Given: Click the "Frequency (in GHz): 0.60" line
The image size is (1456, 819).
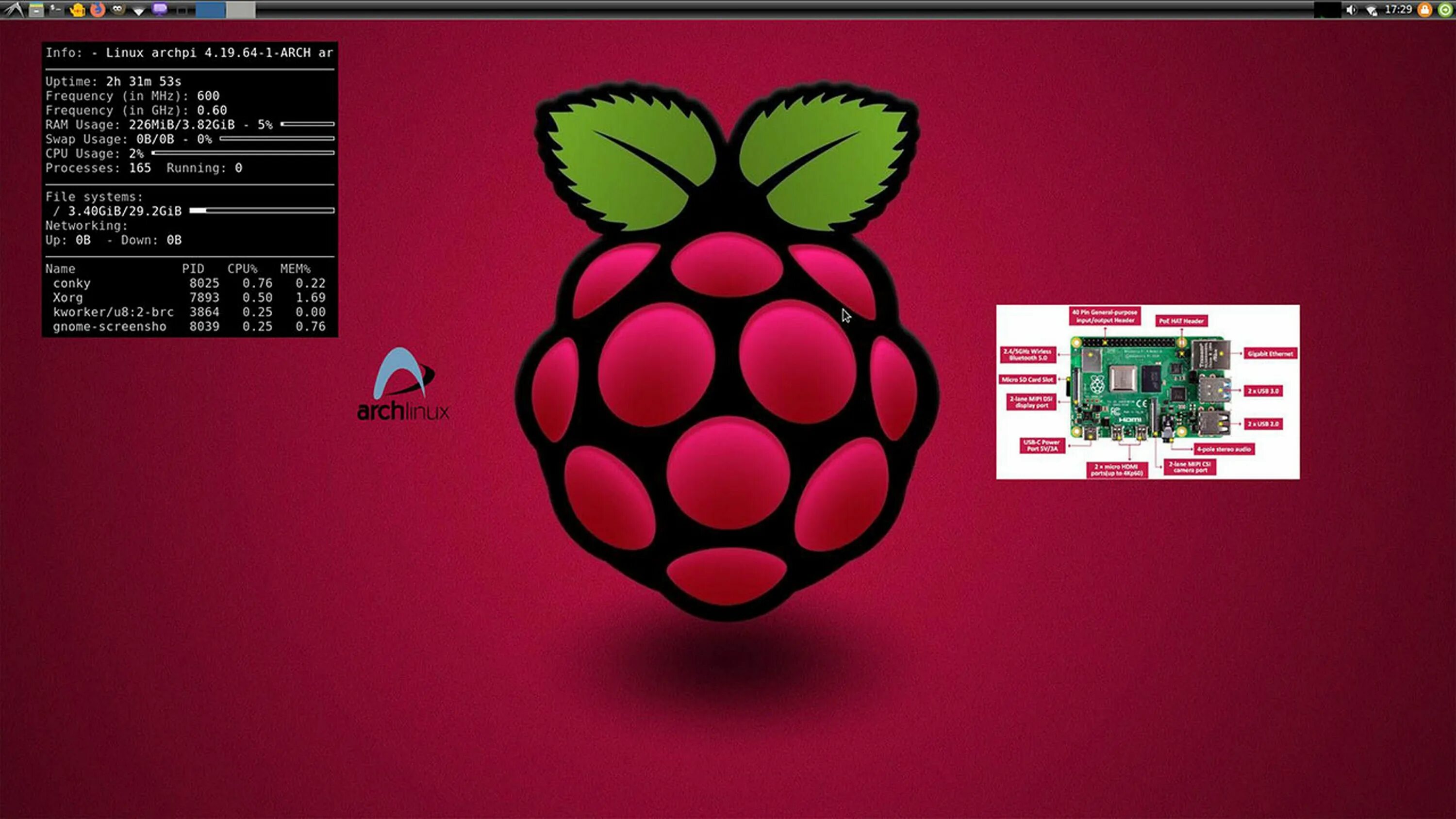Looking at the screenshot, I should coord(136,110).
